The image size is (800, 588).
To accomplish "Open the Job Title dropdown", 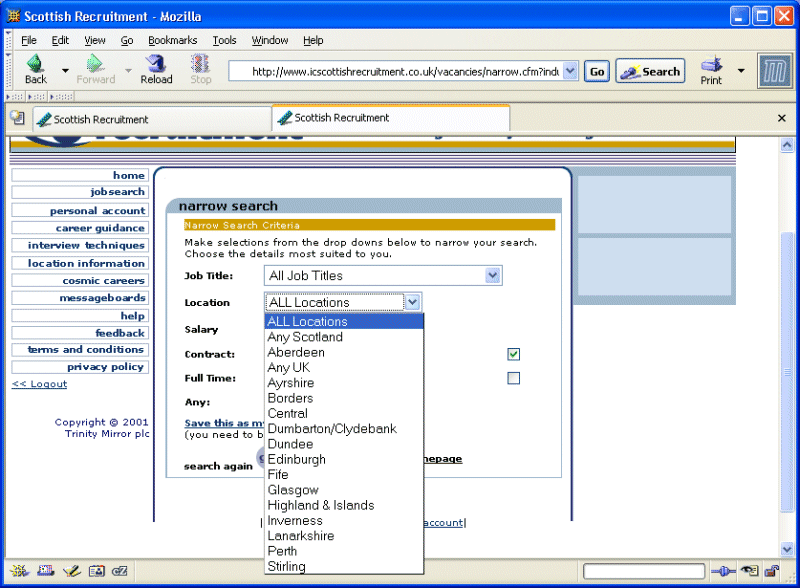I will (383, 276).
